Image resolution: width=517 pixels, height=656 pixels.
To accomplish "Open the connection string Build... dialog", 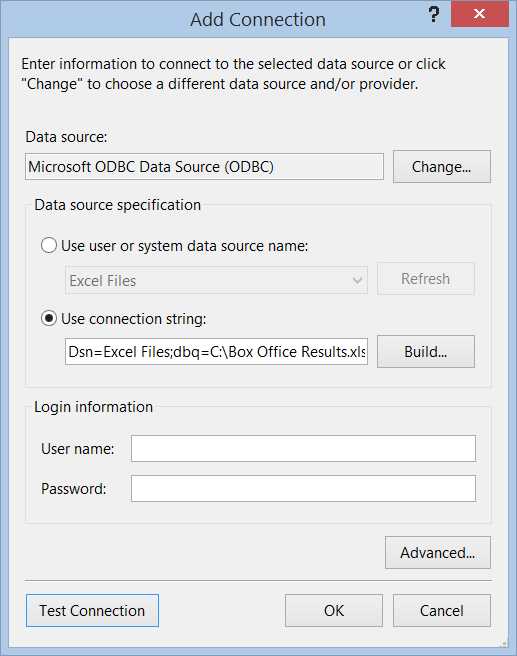I will click(426, 351).
